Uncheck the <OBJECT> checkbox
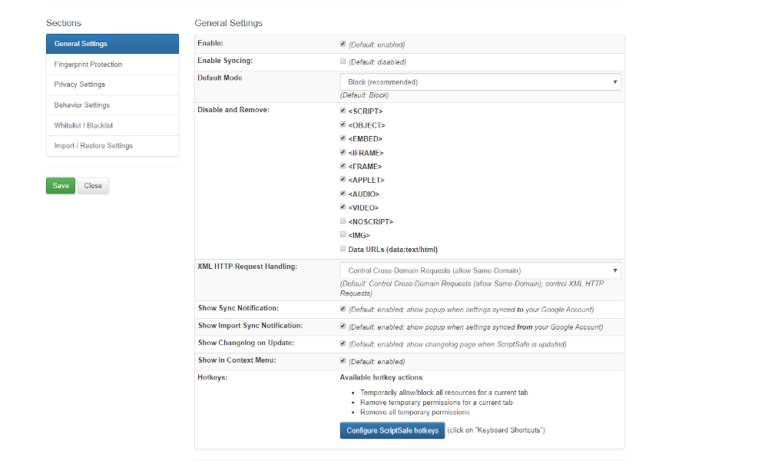Image resolution: width=768 pixels, height=461 pixels. [x=343, y=125]
